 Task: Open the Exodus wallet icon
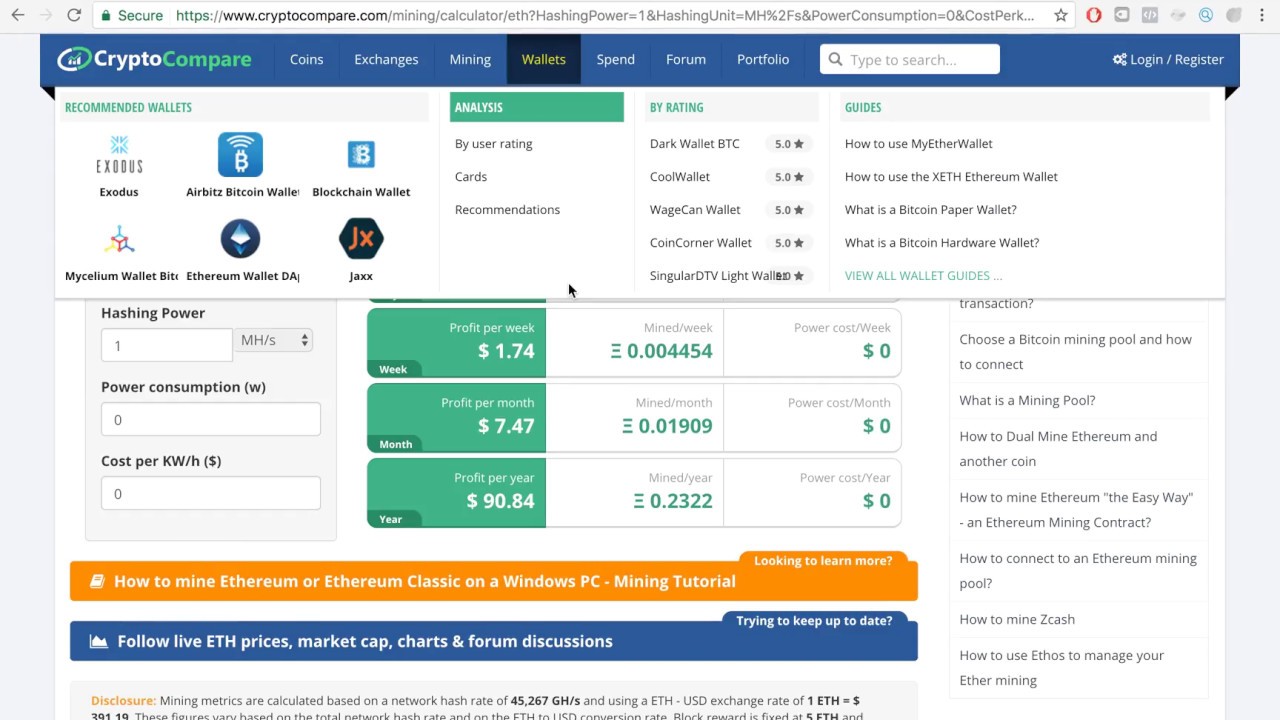[x=119, y=155]
